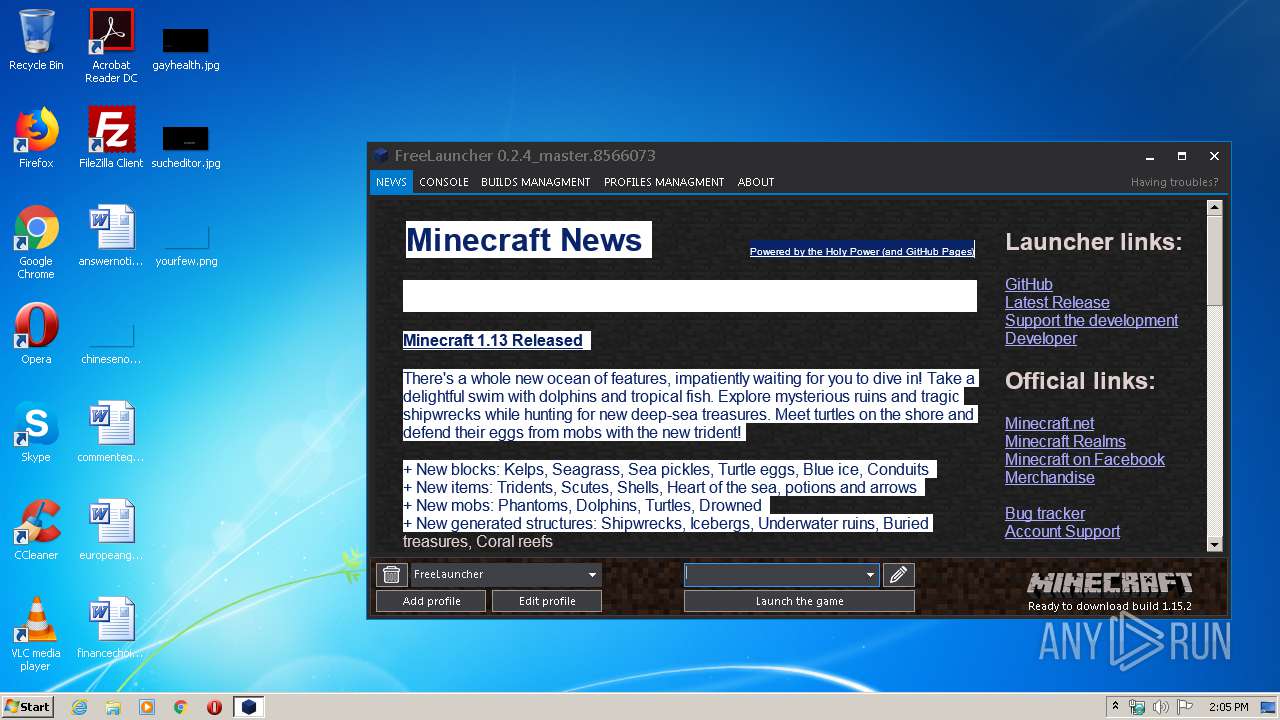
Task: Click the network tray icon
Action: [1137, 707]
